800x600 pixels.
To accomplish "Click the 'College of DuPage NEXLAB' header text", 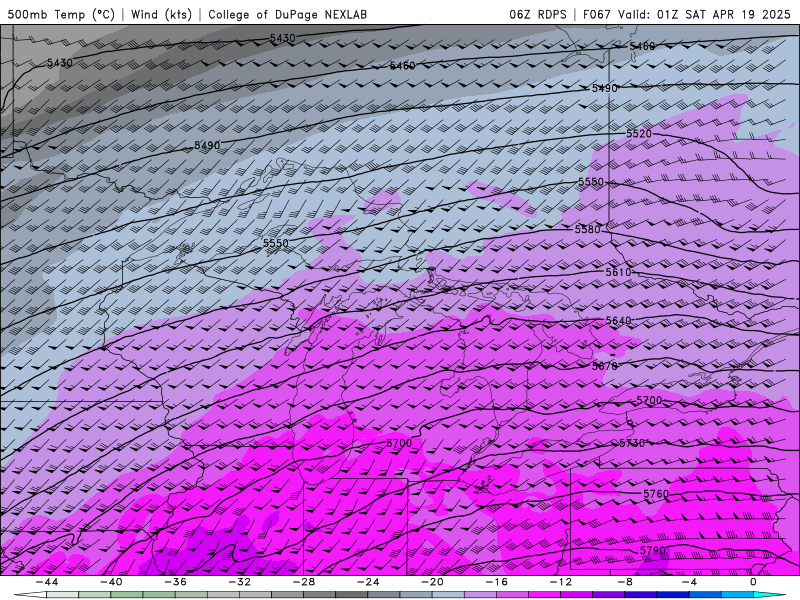I will (x=287, y=14).
